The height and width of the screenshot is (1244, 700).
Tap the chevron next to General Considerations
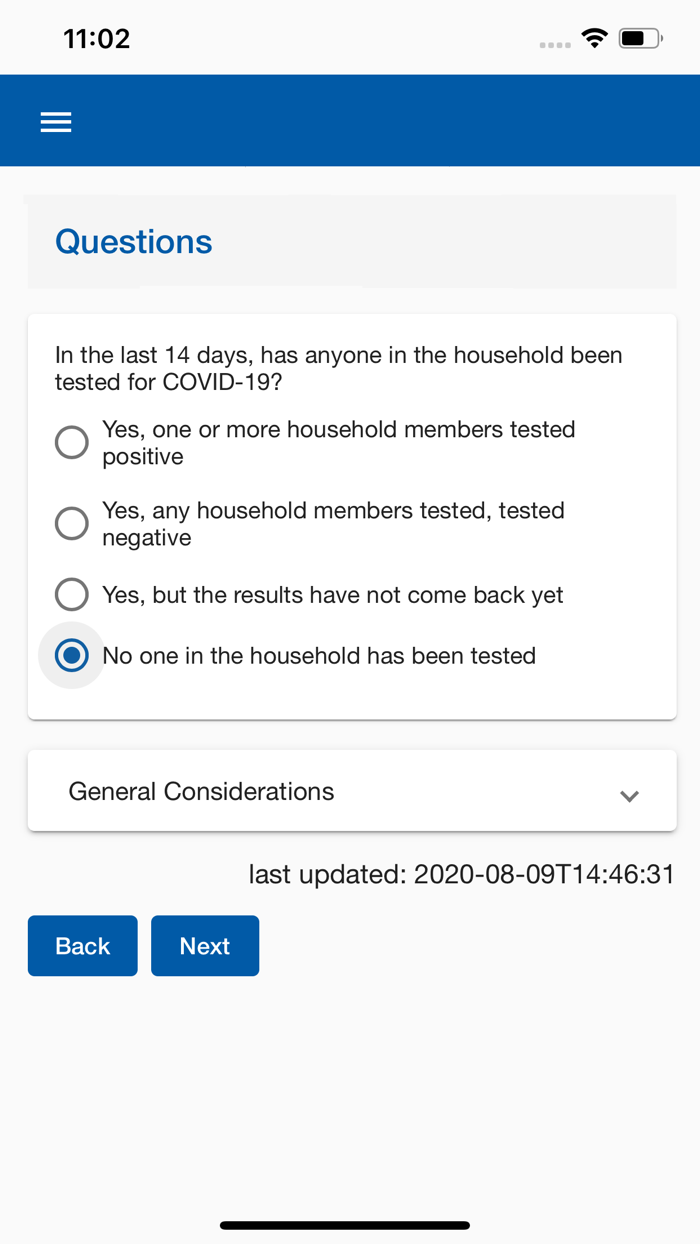pos(630,795)
